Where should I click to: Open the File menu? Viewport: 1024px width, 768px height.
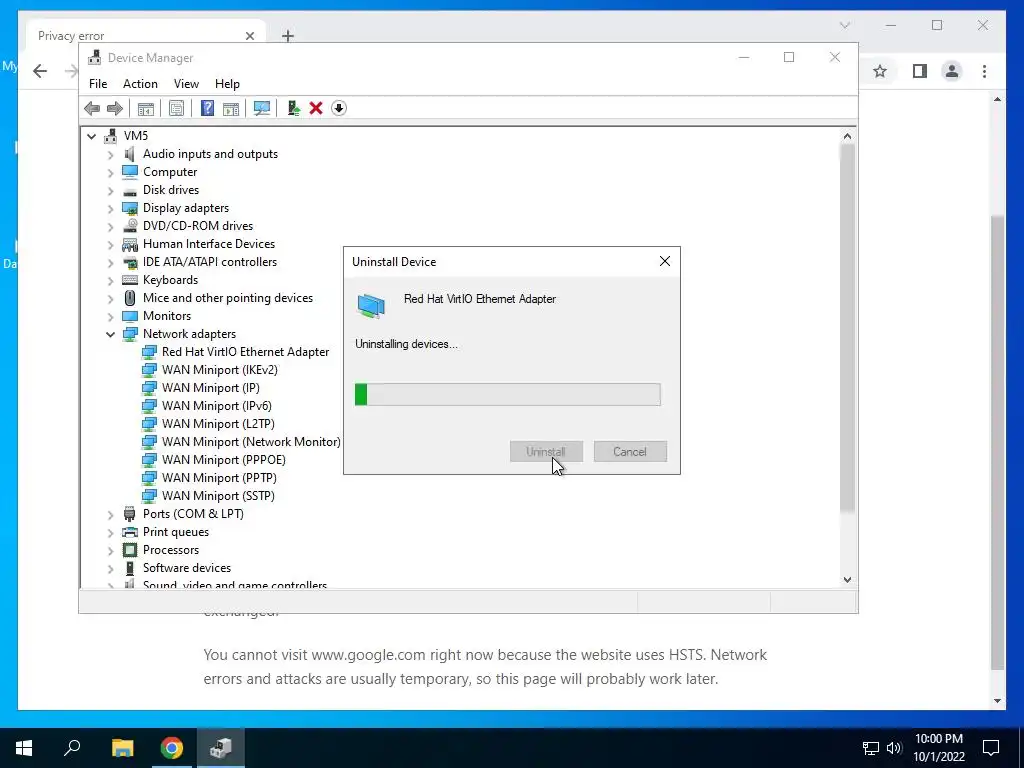click(x=98, y=84)
